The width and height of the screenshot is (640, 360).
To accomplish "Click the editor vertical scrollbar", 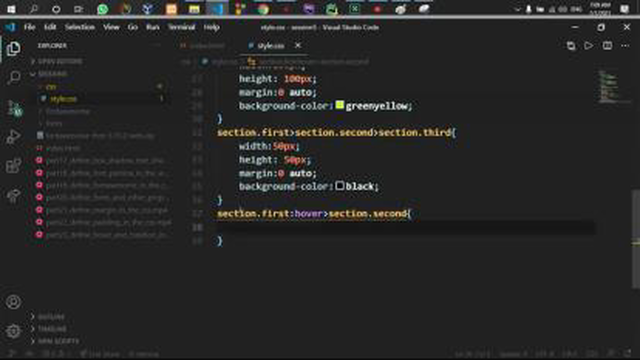I will (636, 239).
